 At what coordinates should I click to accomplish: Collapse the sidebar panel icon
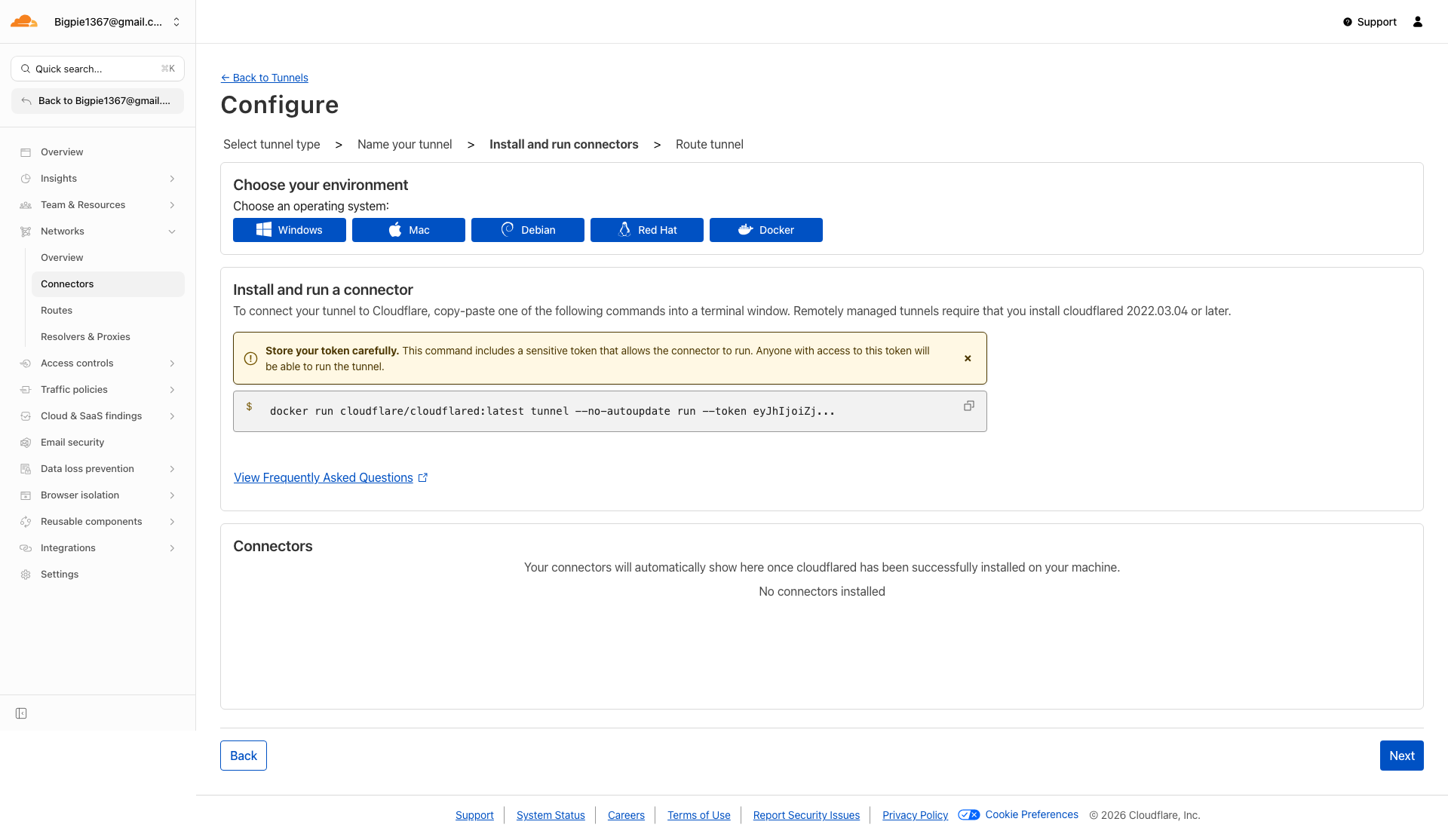pyautogui.click(x=21, y=713)
